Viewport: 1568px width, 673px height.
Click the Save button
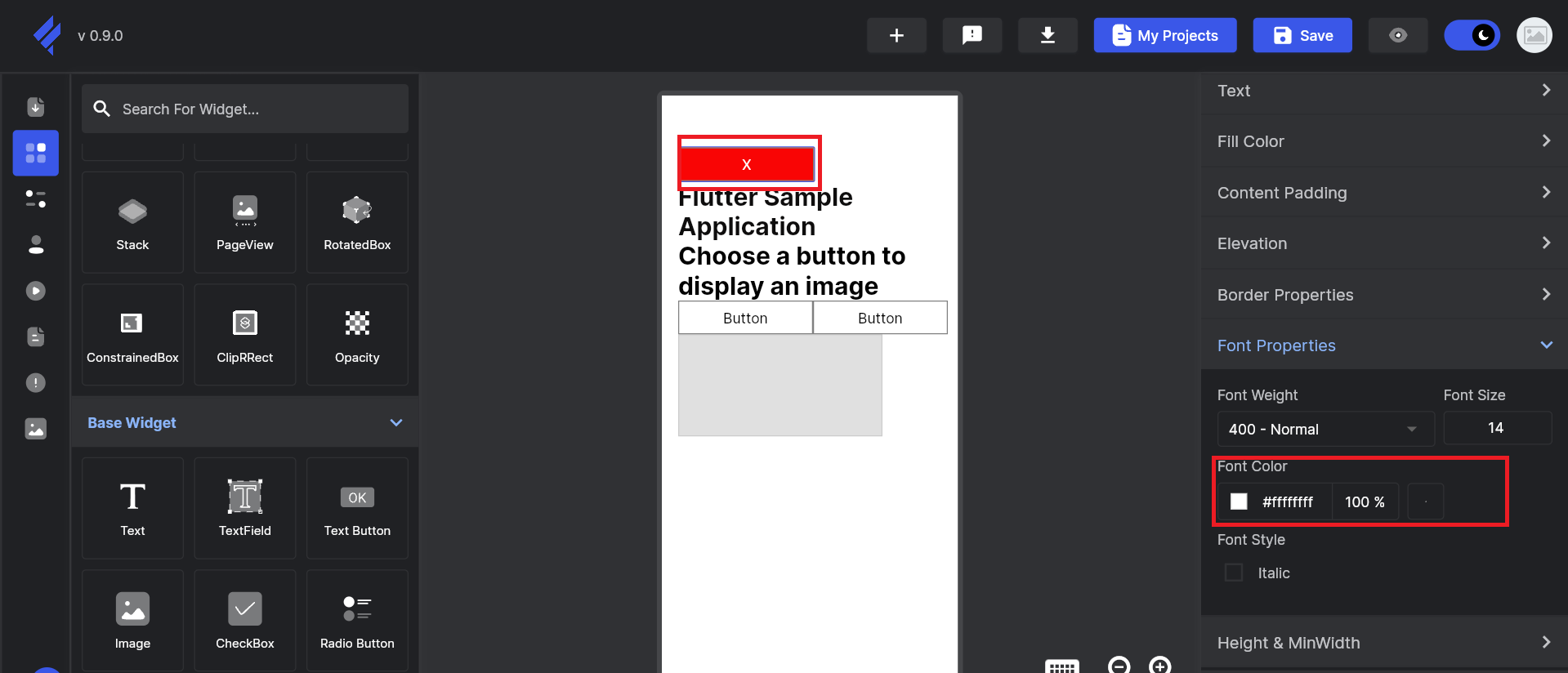coord(1302,35)
